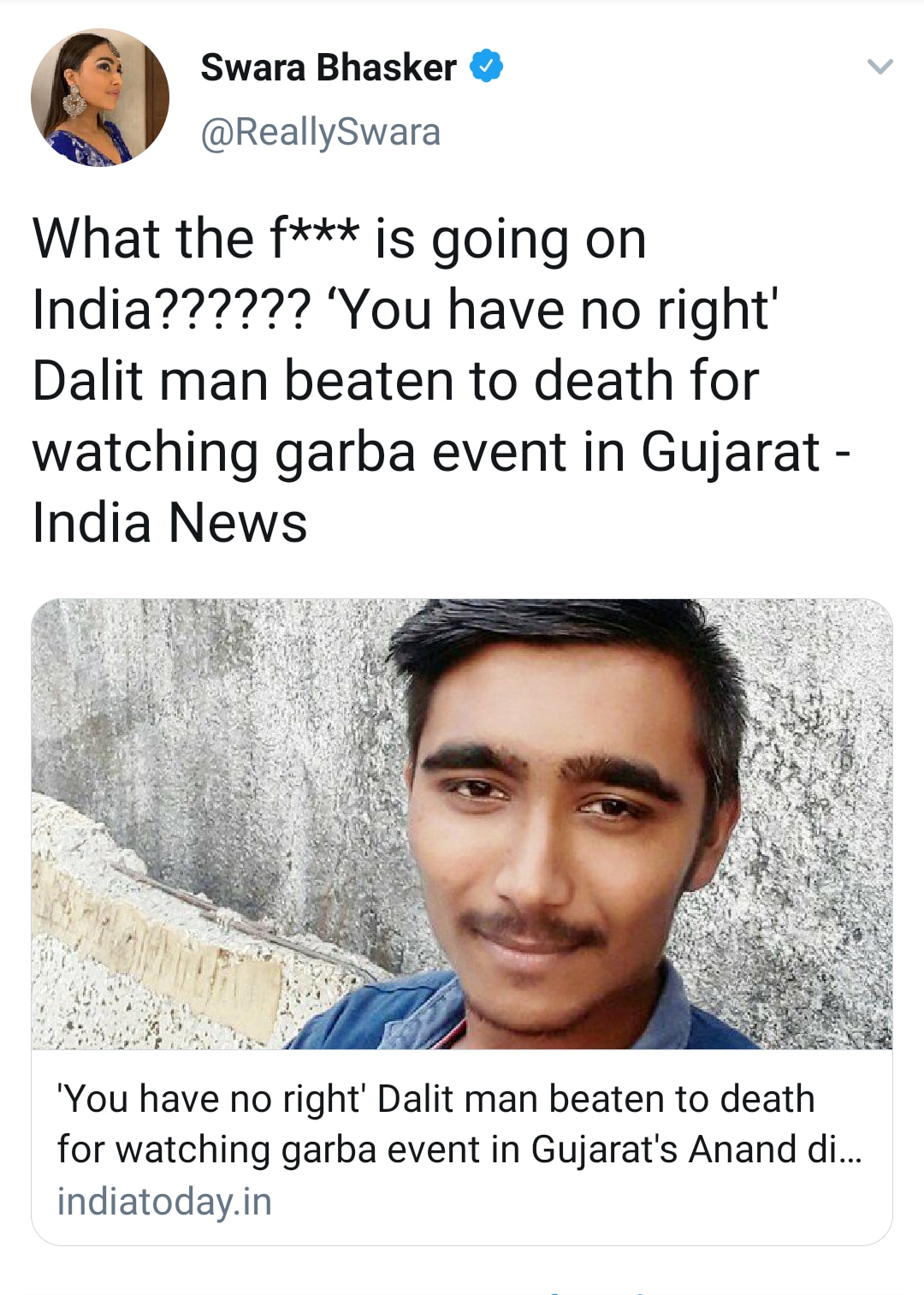Select the tweet line 'What the f*** is going on'
The height and width of the screenshot is (1295, 924).
click(x=340, y=240)
